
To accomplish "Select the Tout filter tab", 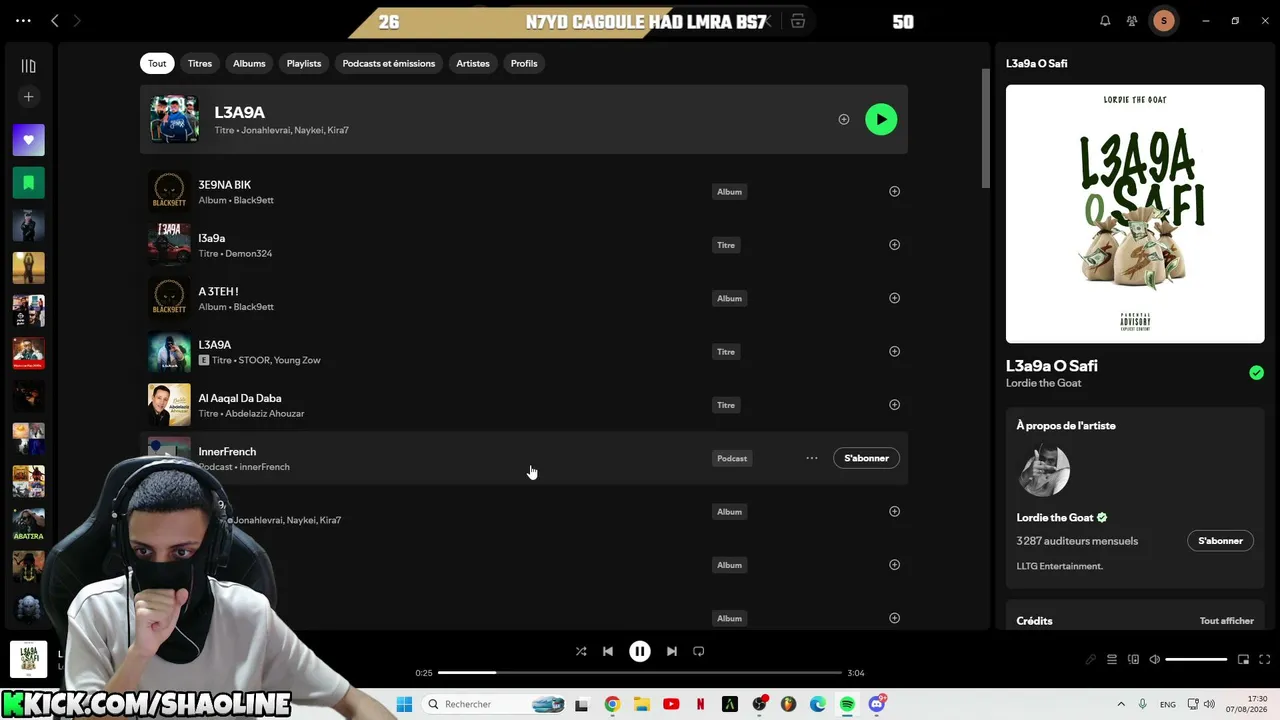I will pyautogui.click(x=157, y=63).
